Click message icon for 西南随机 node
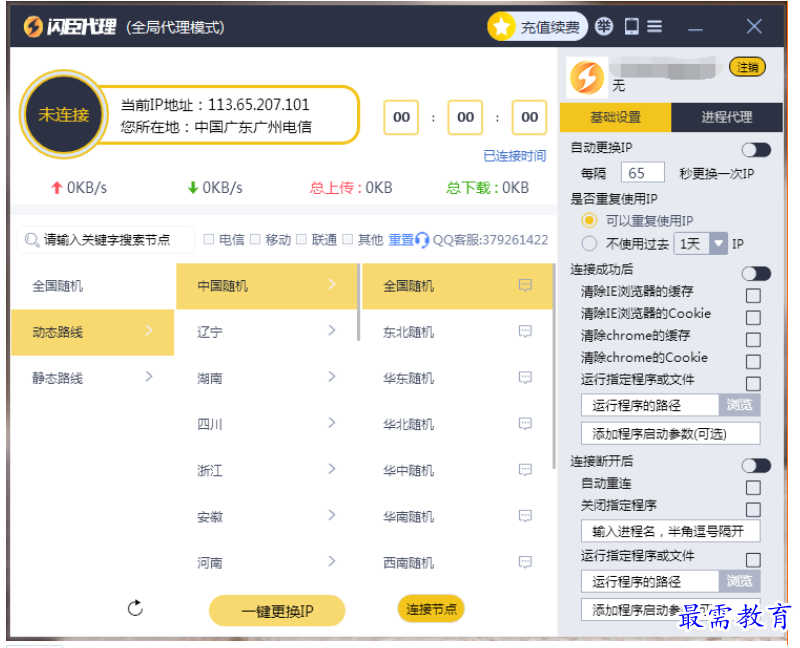 click(525, 562)
